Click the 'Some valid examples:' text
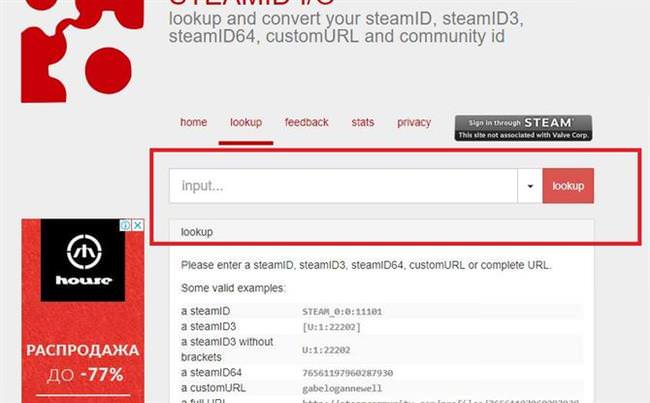The image size is (650, 403). pos(233,288)
